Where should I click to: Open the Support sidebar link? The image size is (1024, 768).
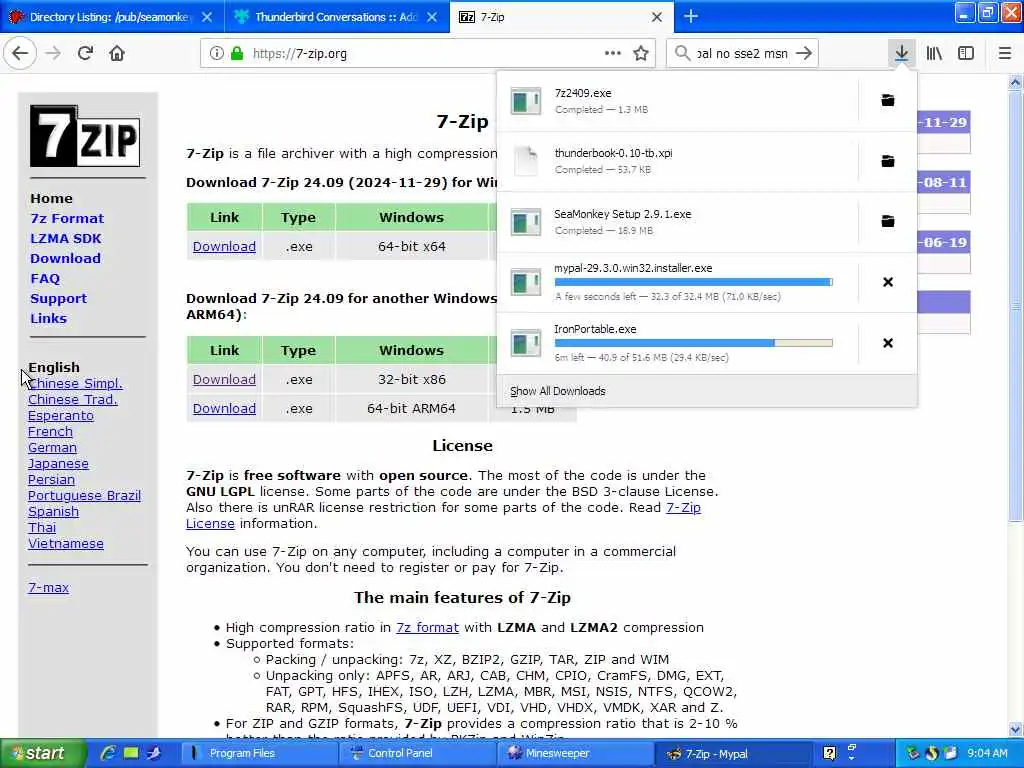(x=58, y=299)
